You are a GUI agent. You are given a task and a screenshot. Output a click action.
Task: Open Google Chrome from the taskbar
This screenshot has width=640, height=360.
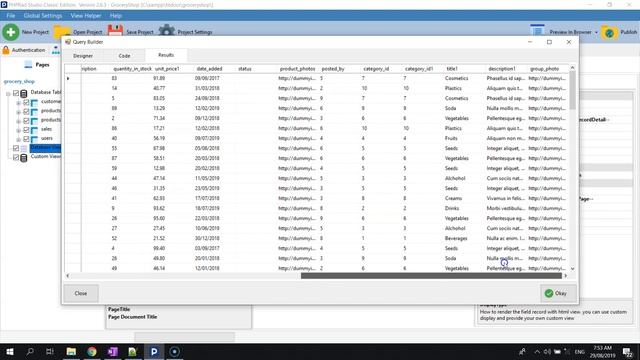[x=92, y=351]
